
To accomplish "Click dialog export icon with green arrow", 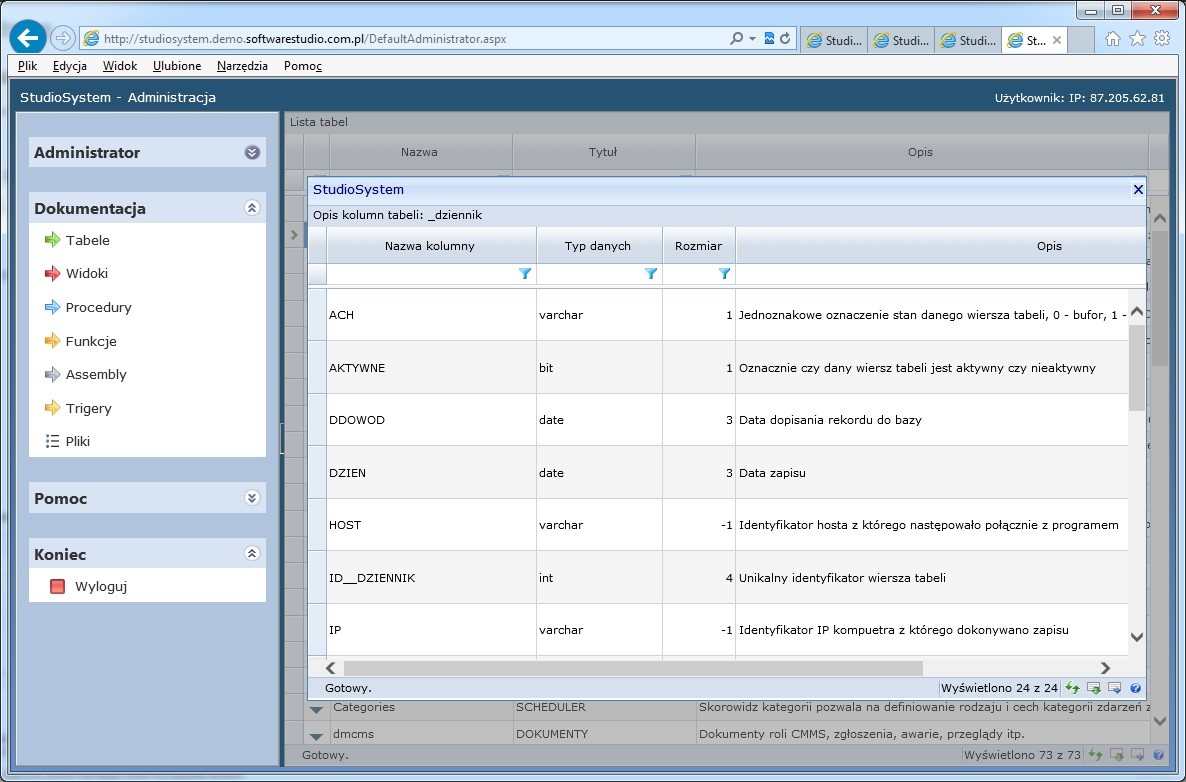I will [x=1094, y=687].
